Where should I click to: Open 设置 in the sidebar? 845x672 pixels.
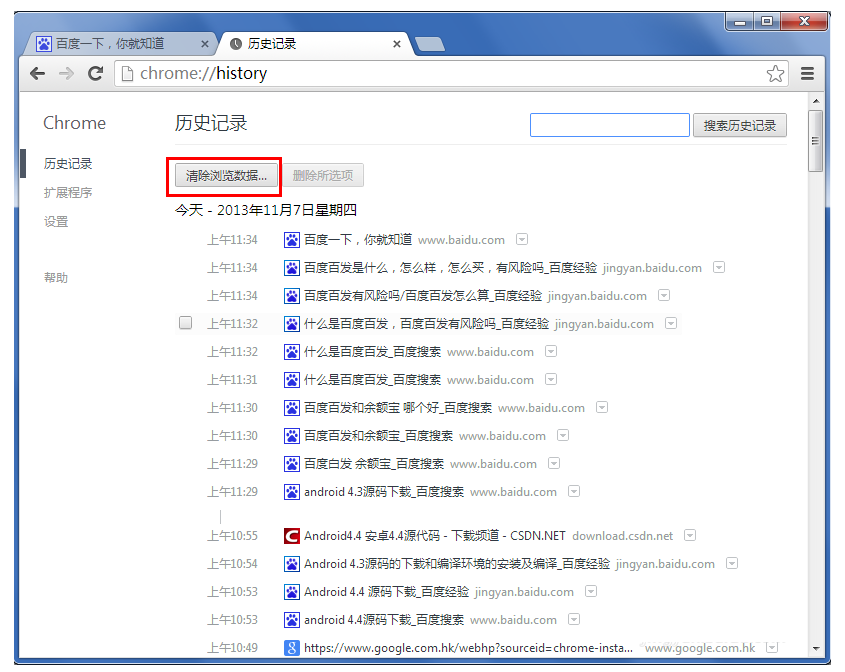click(56, 222)
